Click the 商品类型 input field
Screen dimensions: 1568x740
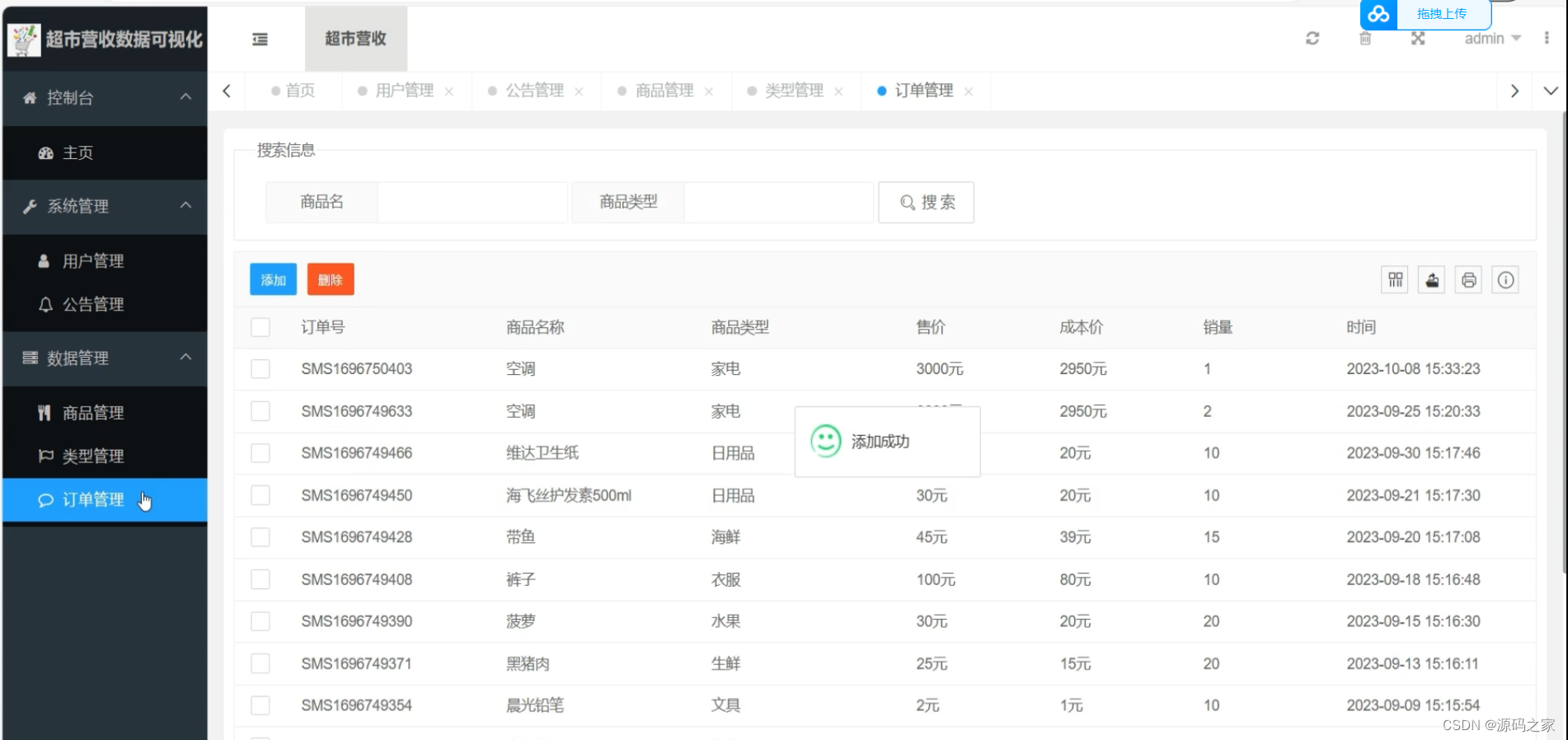[x=779, y=203]
